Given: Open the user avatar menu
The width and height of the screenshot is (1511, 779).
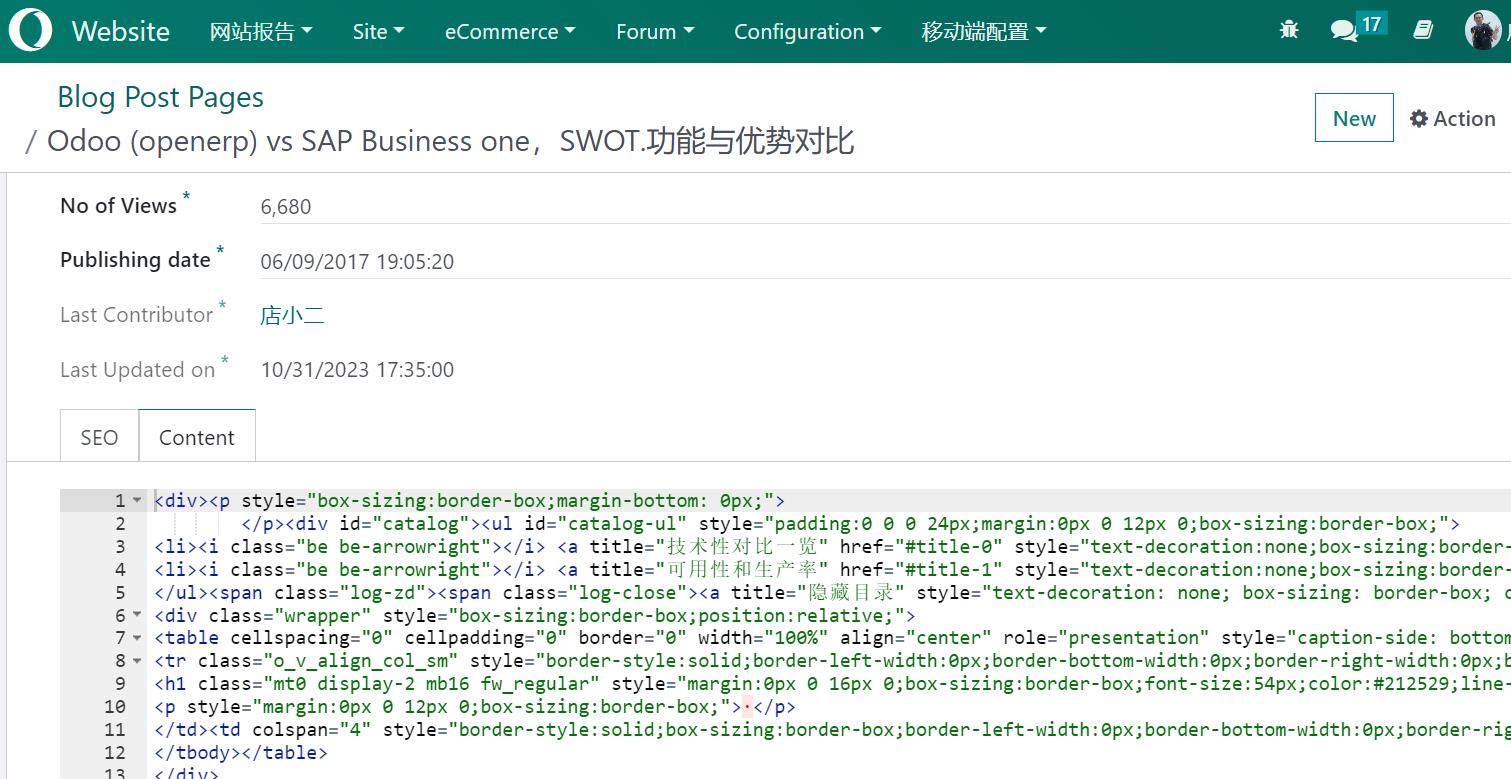Looking at the screenshot, I should pyautogui.click(x=1483, y=30).
